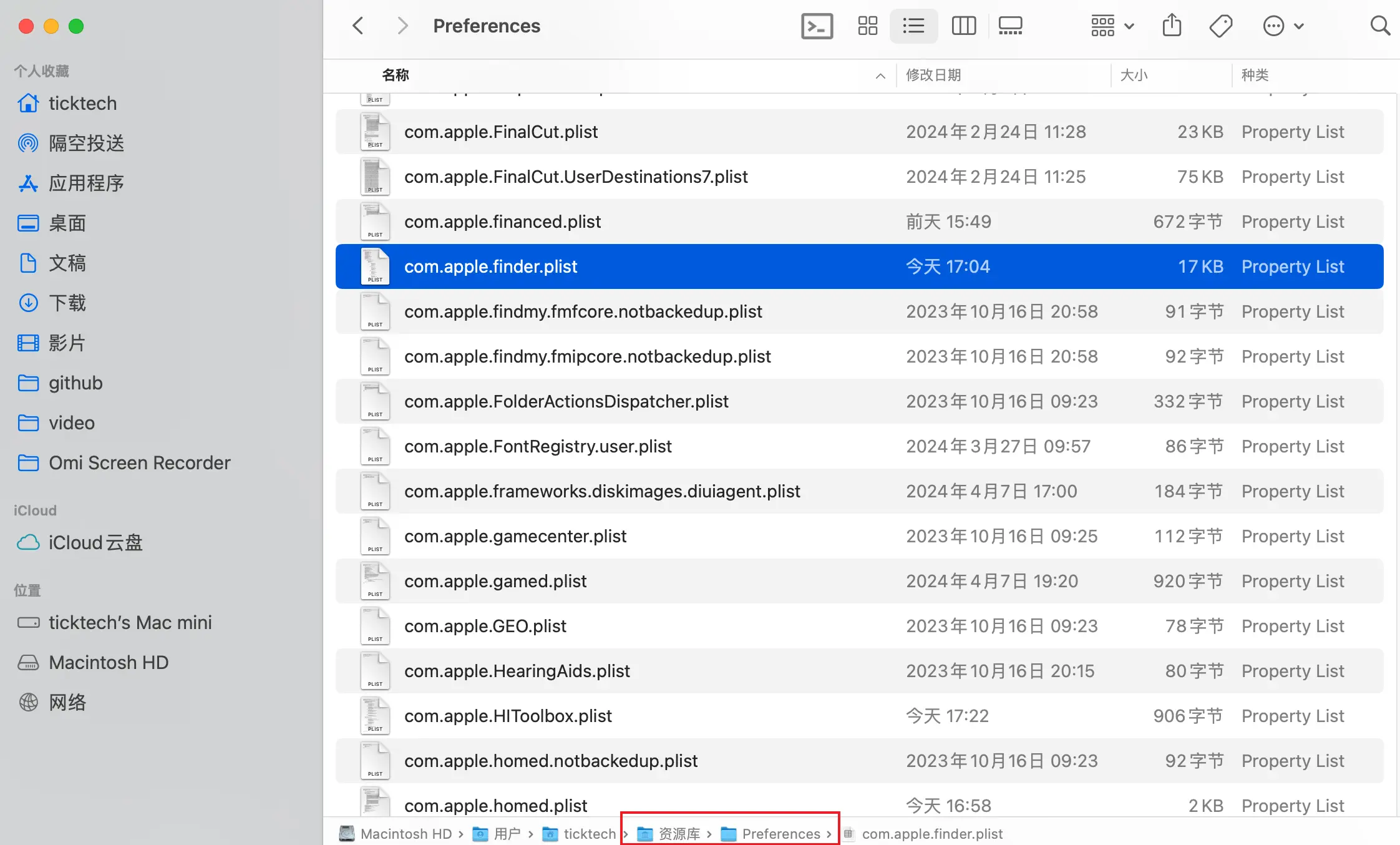Select com.apple.financed.plist file
Viewport: 1400px width, 845px height.
tap(860, 222)
